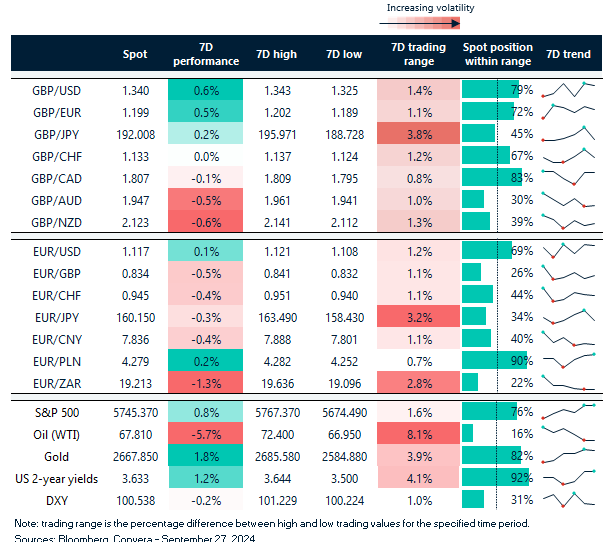Select the GBP/EUR row label
This screenshot has height=542, width=606.
pyautogui.click(x=57, y=113)
